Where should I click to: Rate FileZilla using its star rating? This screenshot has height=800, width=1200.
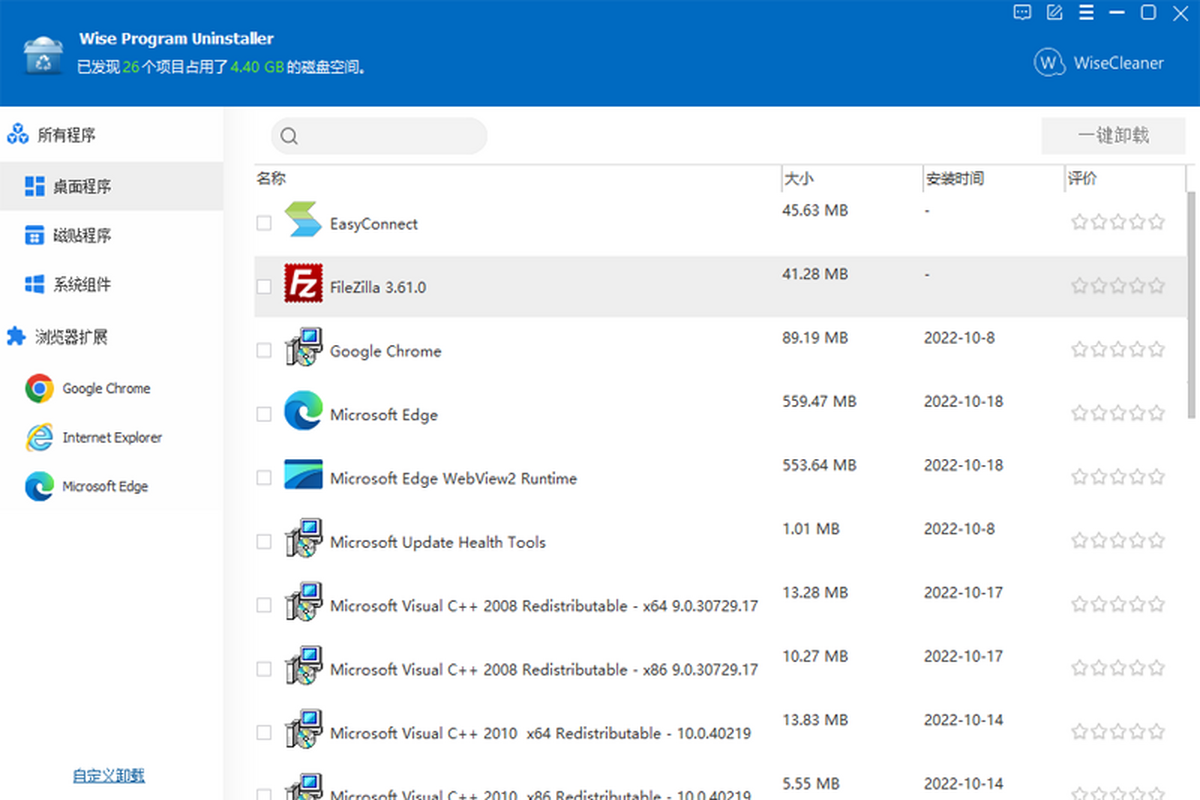coord(1118,286)
